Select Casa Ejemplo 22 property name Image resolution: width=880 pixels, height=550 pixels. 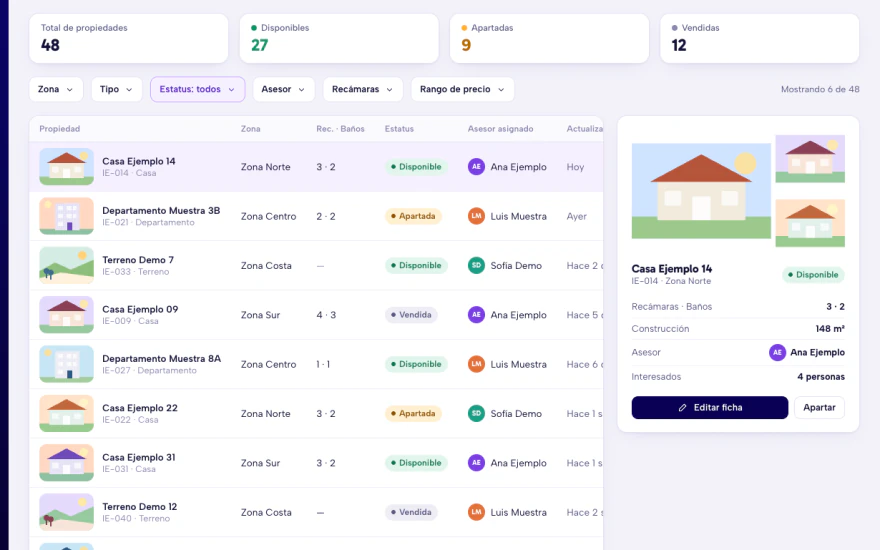140,408
